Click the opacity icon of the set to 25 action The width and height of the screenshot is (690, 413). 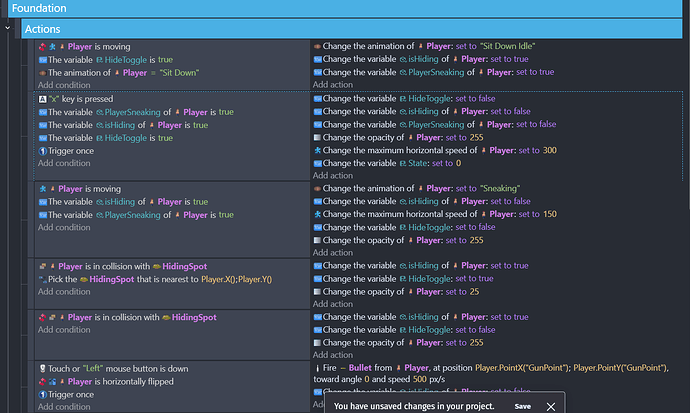point(317,291)
